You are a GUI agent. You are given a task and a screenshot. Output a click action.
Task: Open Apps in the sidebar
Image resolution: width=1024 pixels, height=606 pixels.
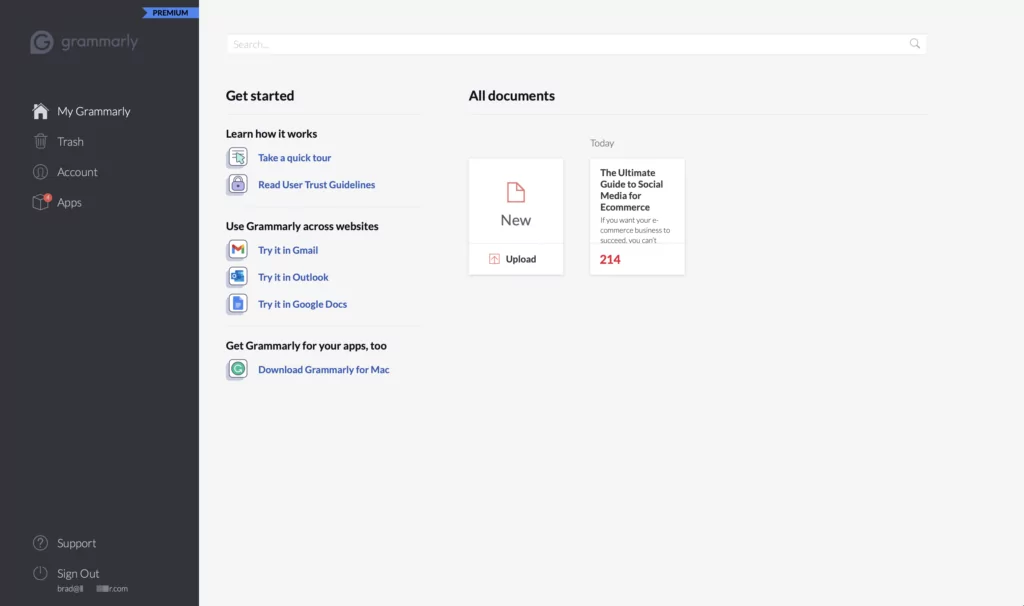point(69,202)
